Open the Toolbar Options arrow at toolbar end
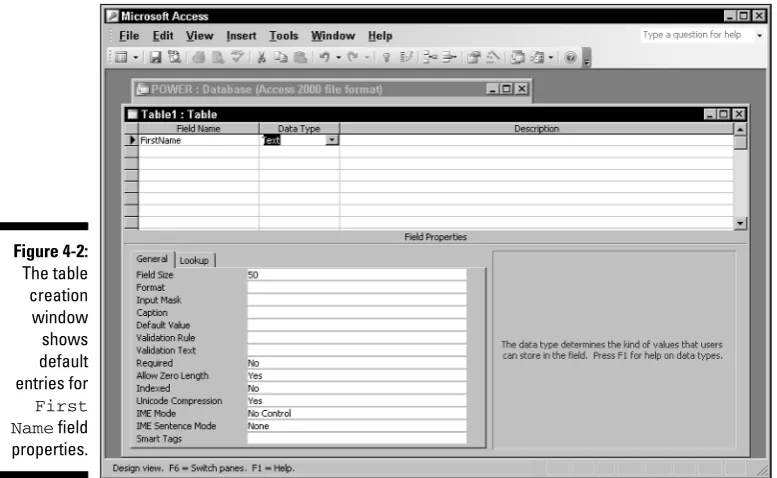Screen dimensions: 777x478 click(x=586, y=57)
